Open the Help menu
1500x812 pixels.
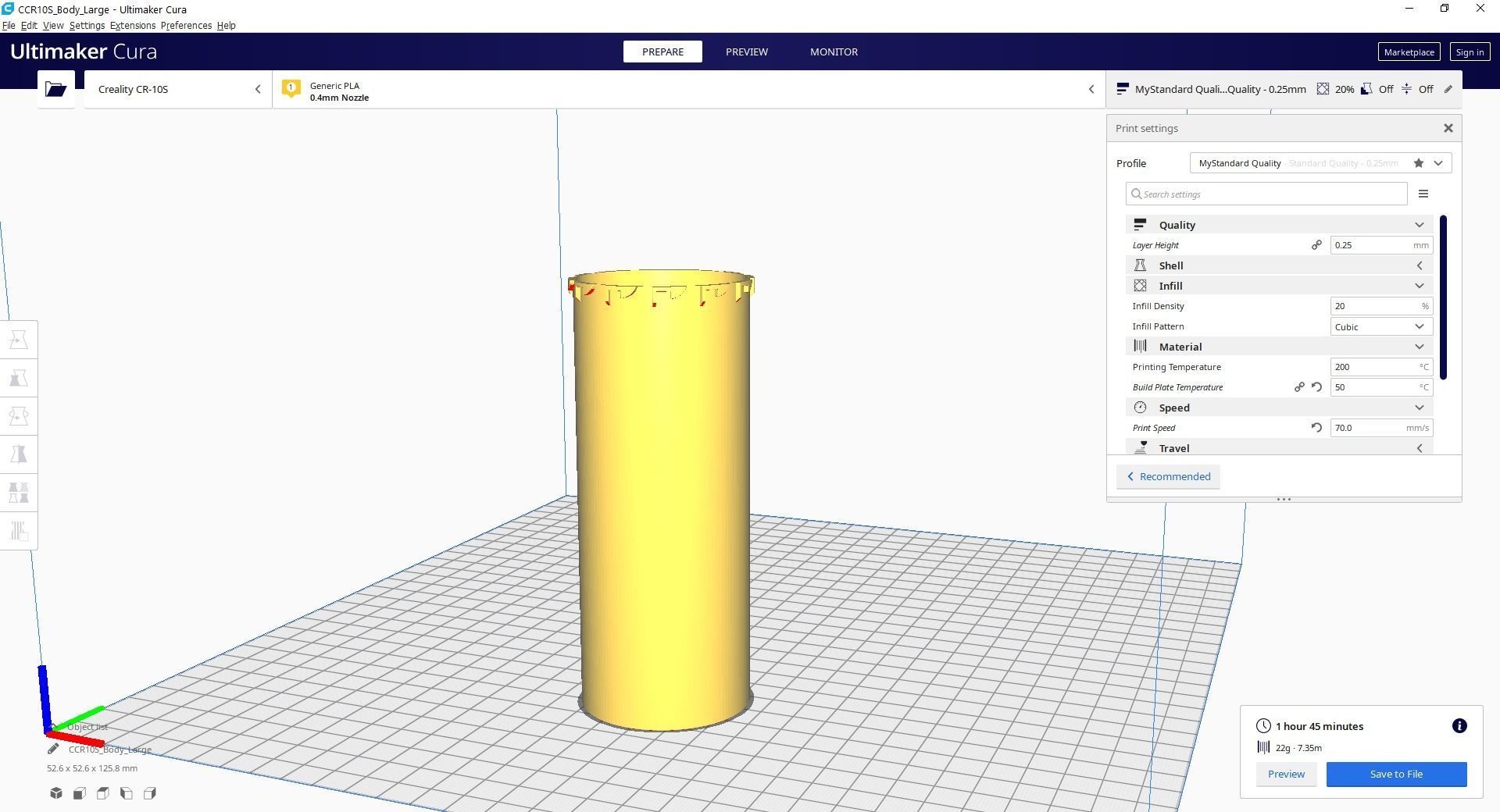click(x=226, y=26)
